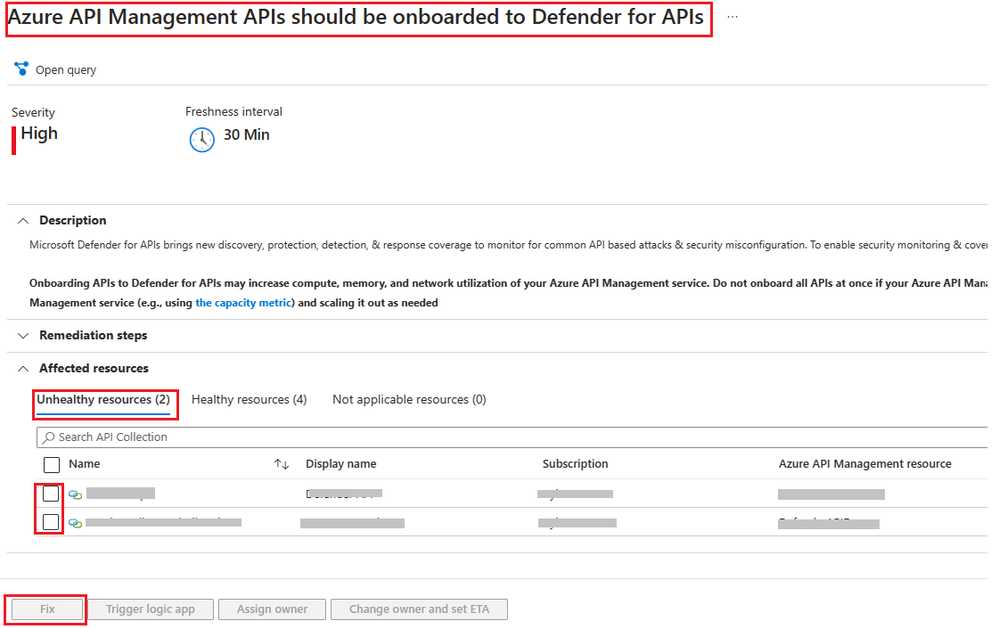999x628 pixels.
Task: Click the Freshness interval label
Action: tap(234, 111)
